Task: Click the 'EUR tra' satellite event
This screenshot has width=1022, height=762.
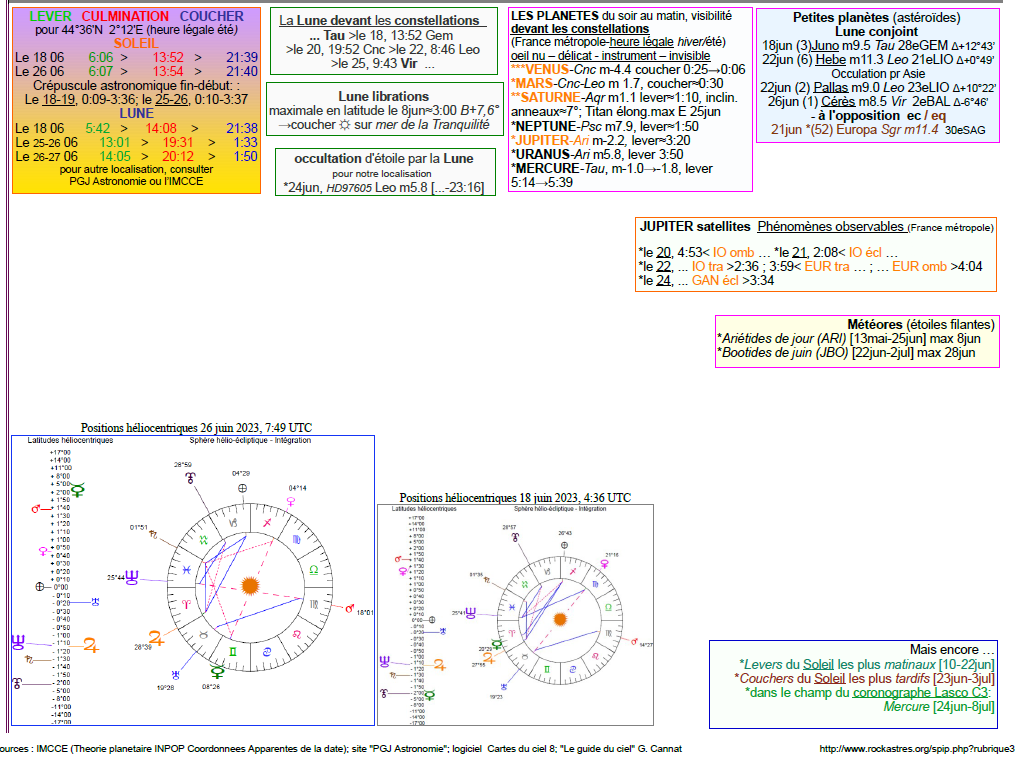Action: [827, 267]
